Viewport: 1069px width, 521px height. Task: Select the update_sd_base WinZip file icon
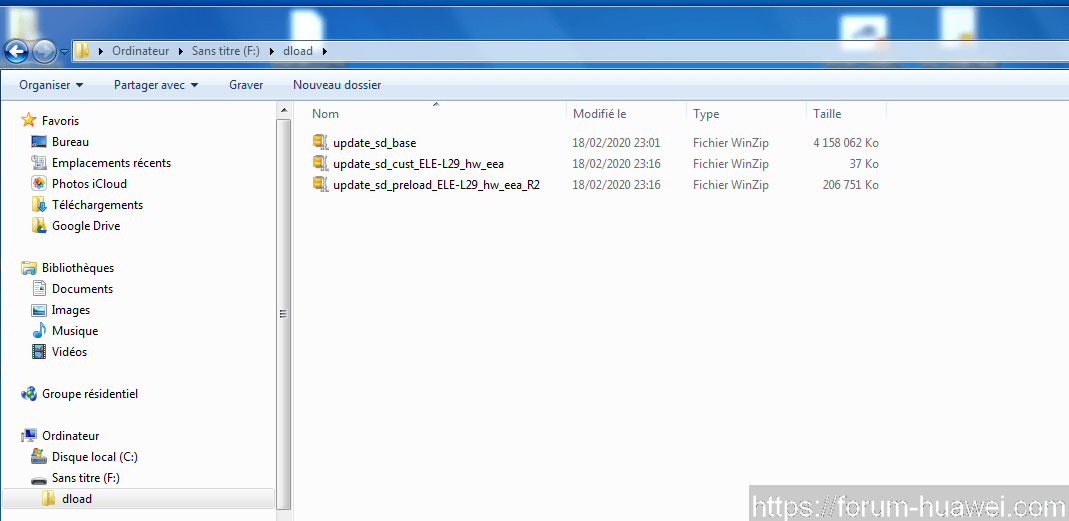point(320,143)
